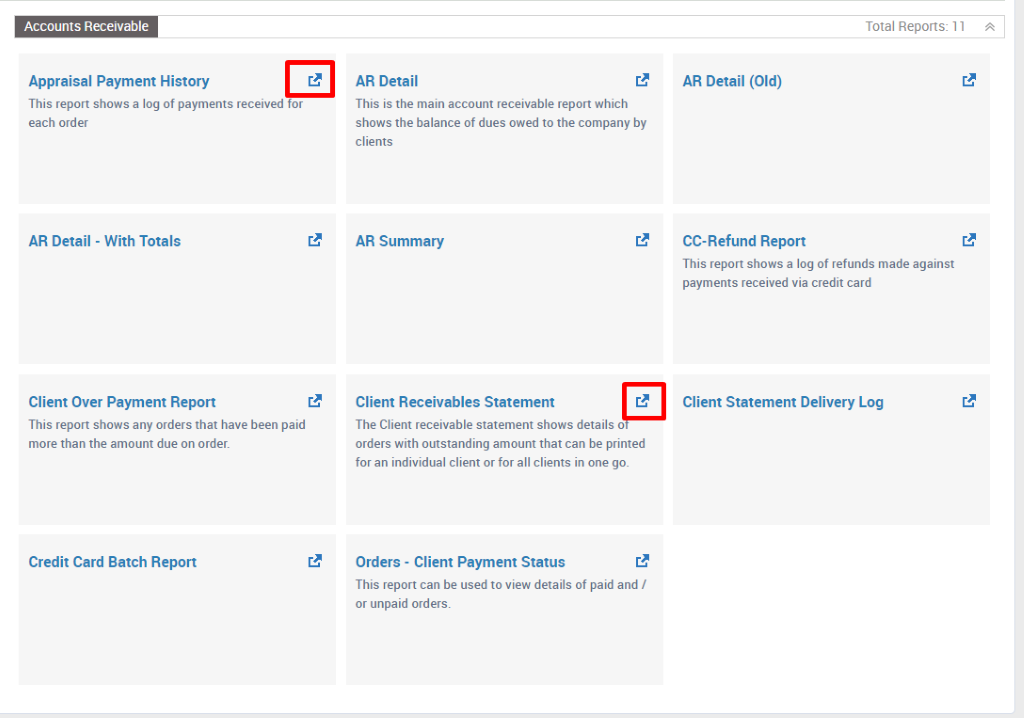
Task: Open Client Receivables Statement with its icon
Action: (643, 400)
